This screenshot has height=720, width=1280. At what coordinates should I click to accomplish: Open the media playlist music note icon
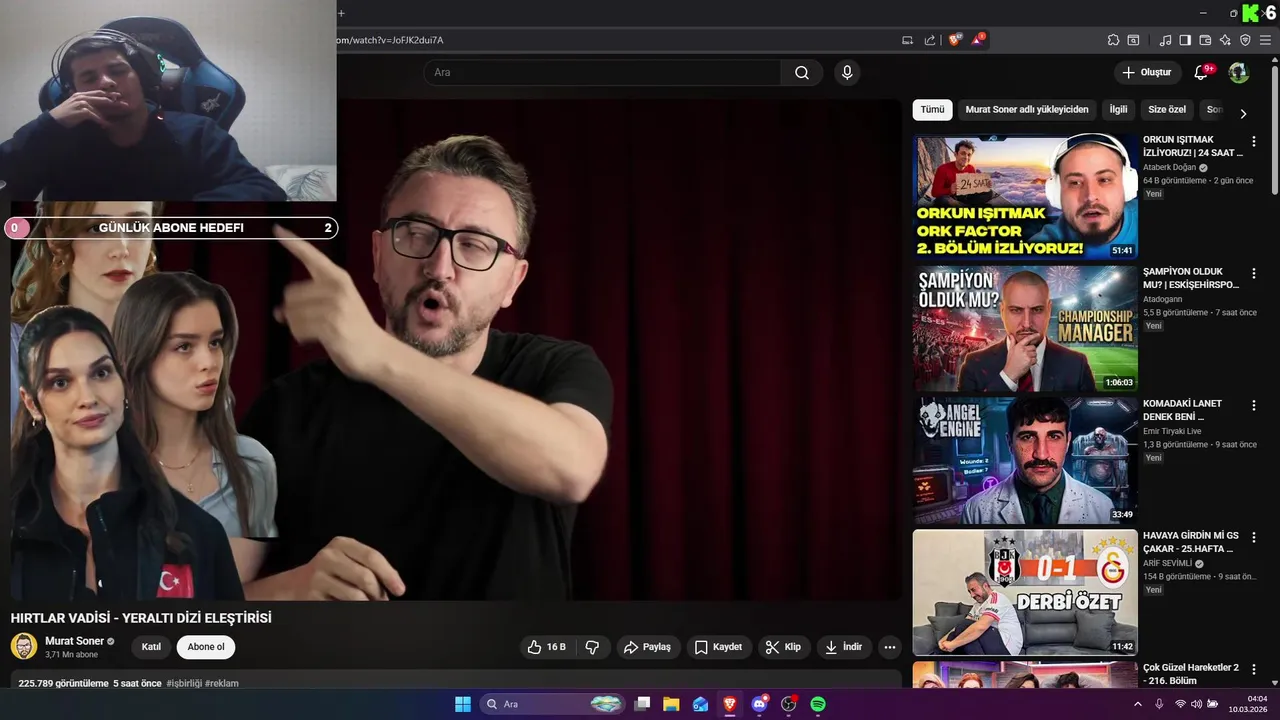[1166, 40]
